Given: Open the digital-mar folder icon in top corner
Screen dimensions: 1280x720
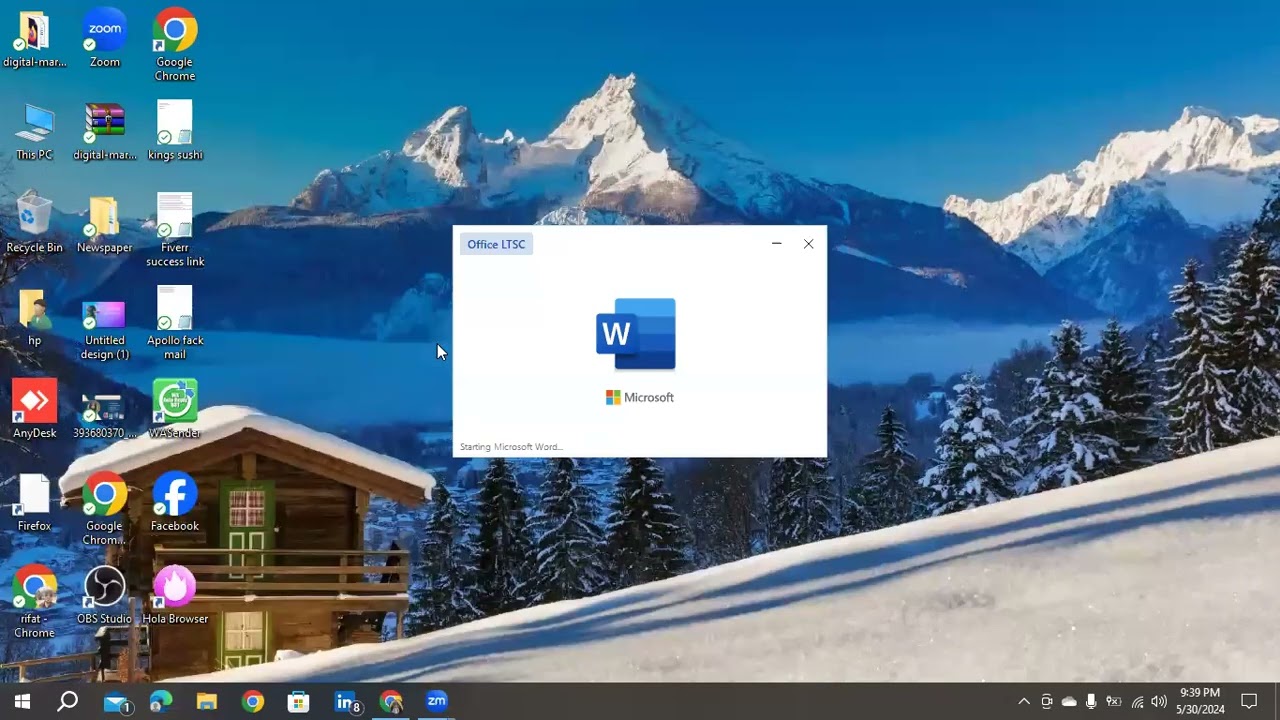Looking at the screenshot, I should [x=34, y=38].
